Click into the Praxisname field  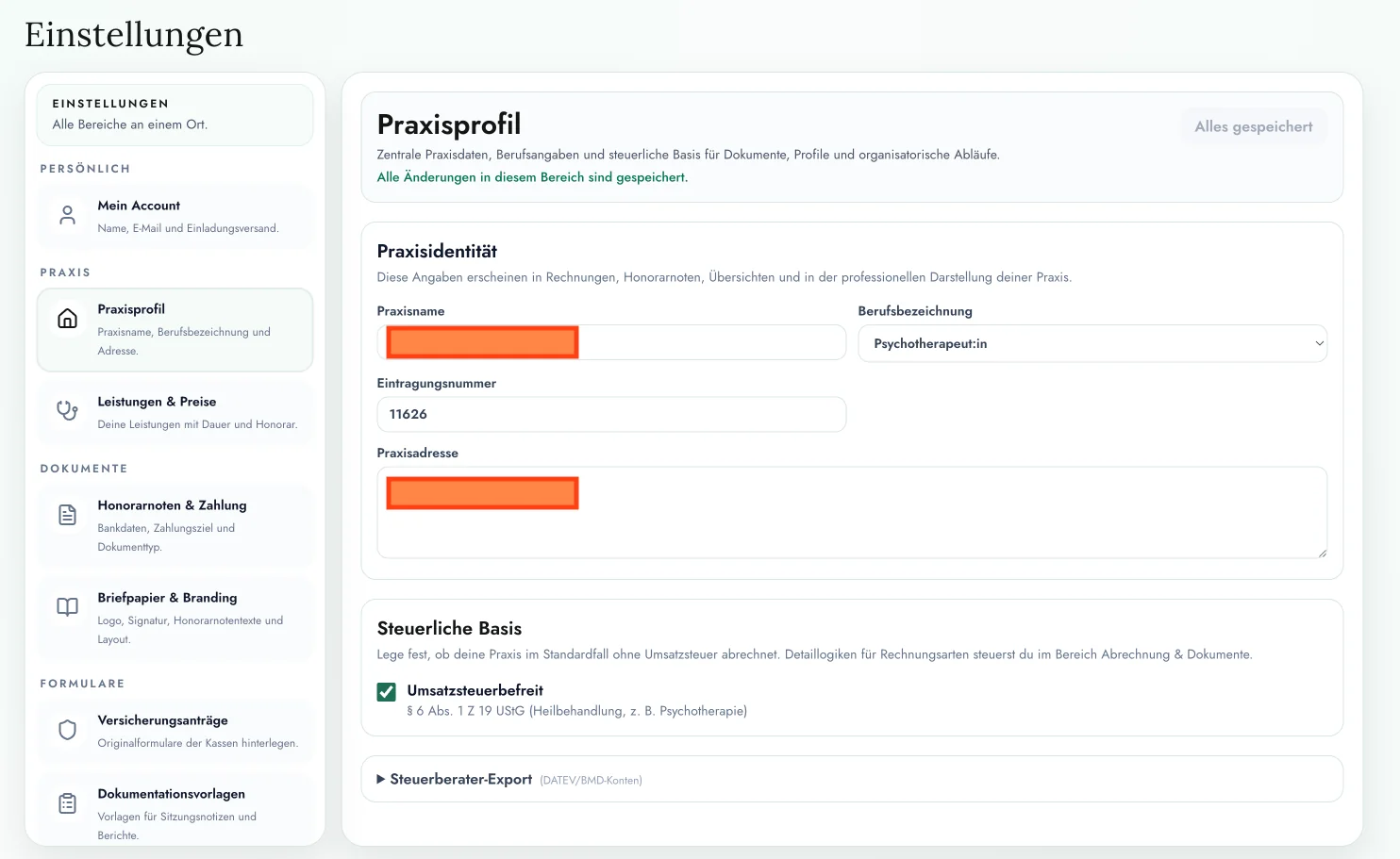coord(708,342)
